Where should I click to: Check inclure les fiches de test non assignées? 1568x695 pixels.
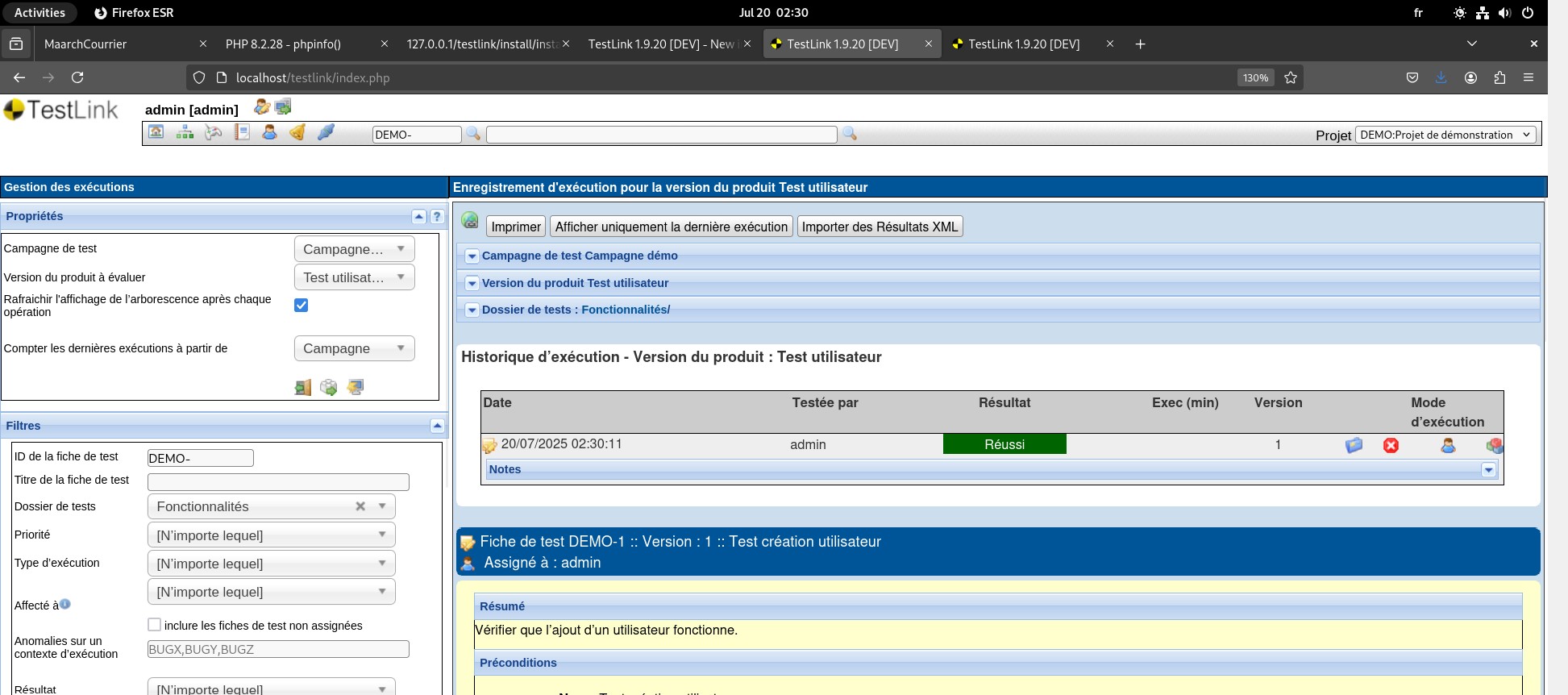tap(155, 625)
